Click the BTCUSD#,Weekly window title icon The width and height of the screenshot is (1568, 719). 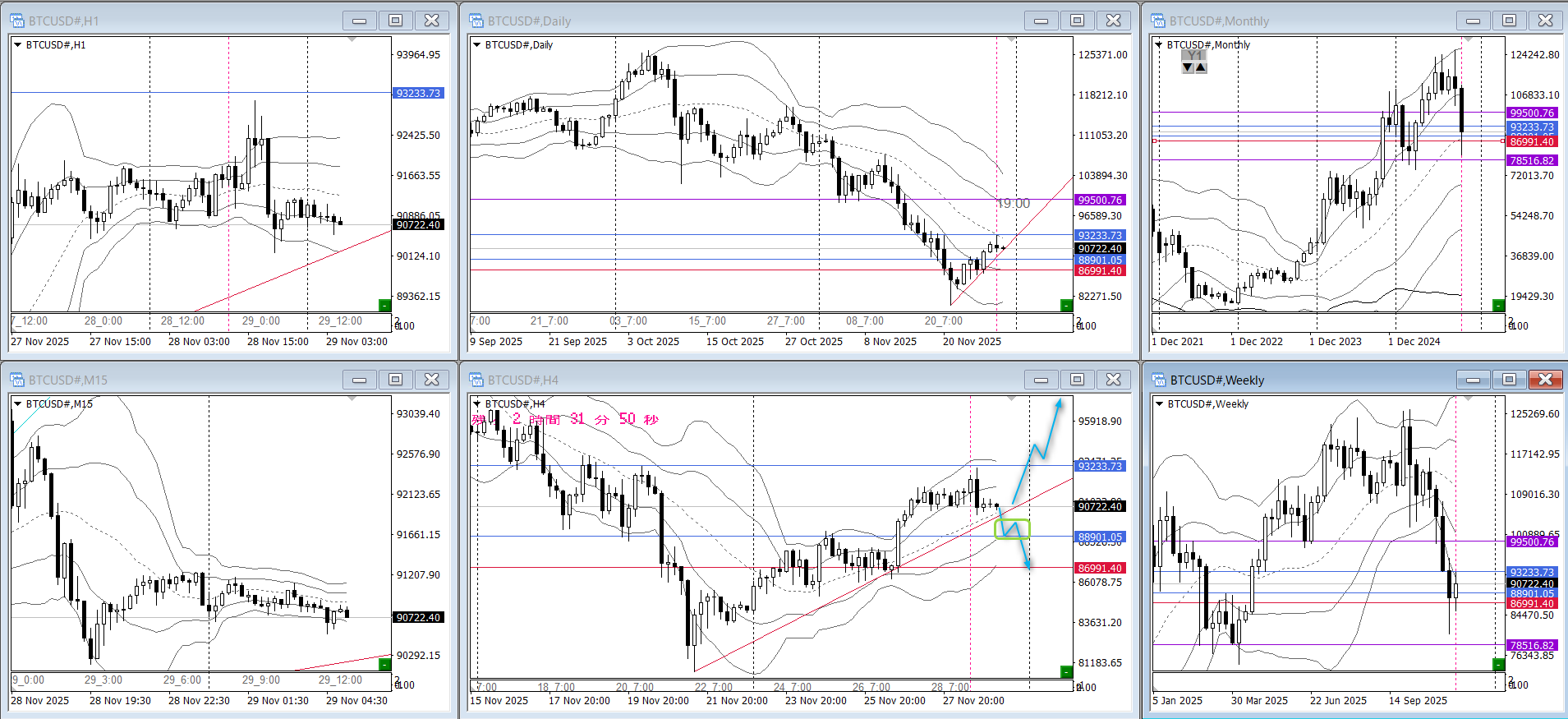click(1157, 380)
